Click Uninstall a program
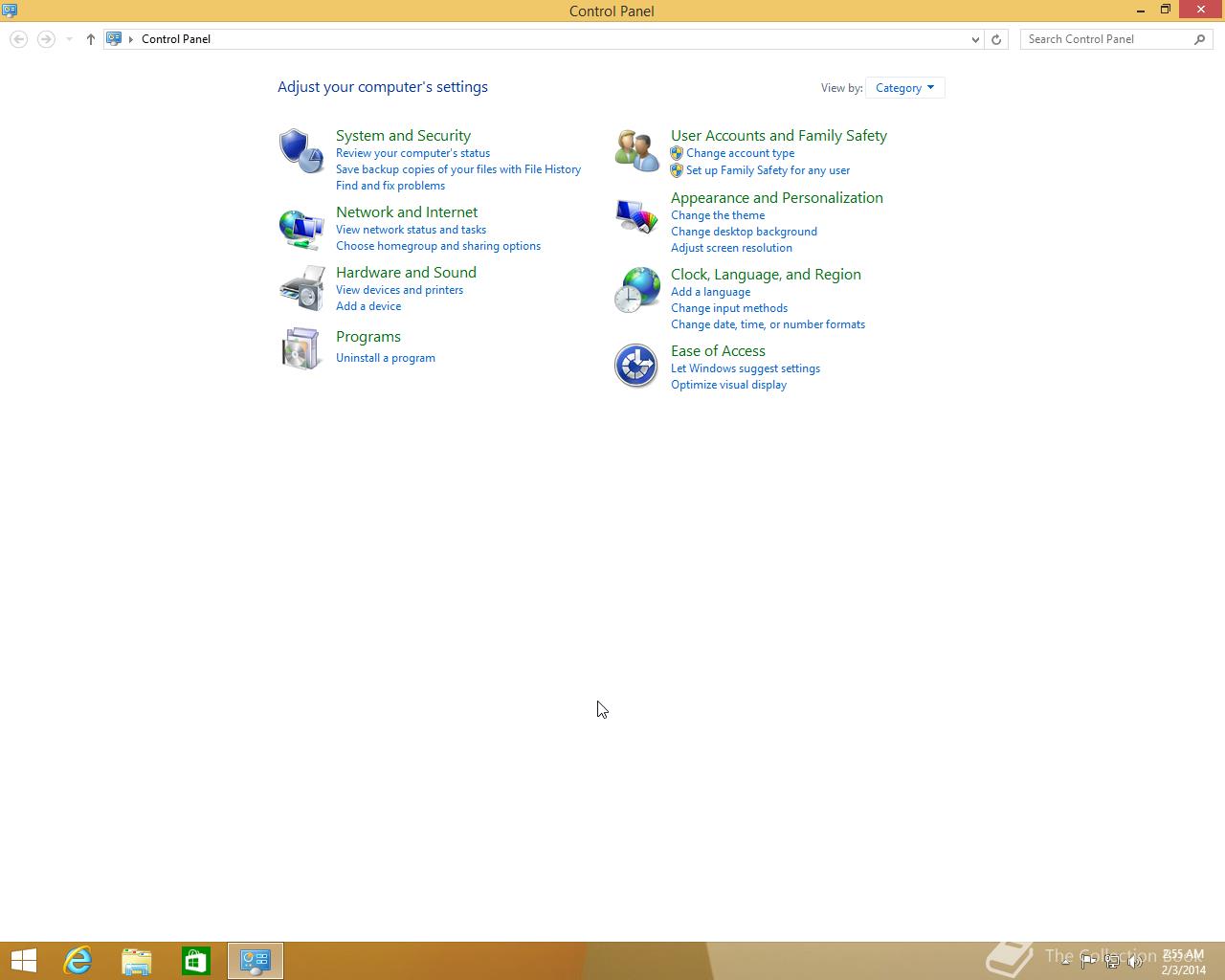Screen dimensions: 1225x980 (386, 358)
